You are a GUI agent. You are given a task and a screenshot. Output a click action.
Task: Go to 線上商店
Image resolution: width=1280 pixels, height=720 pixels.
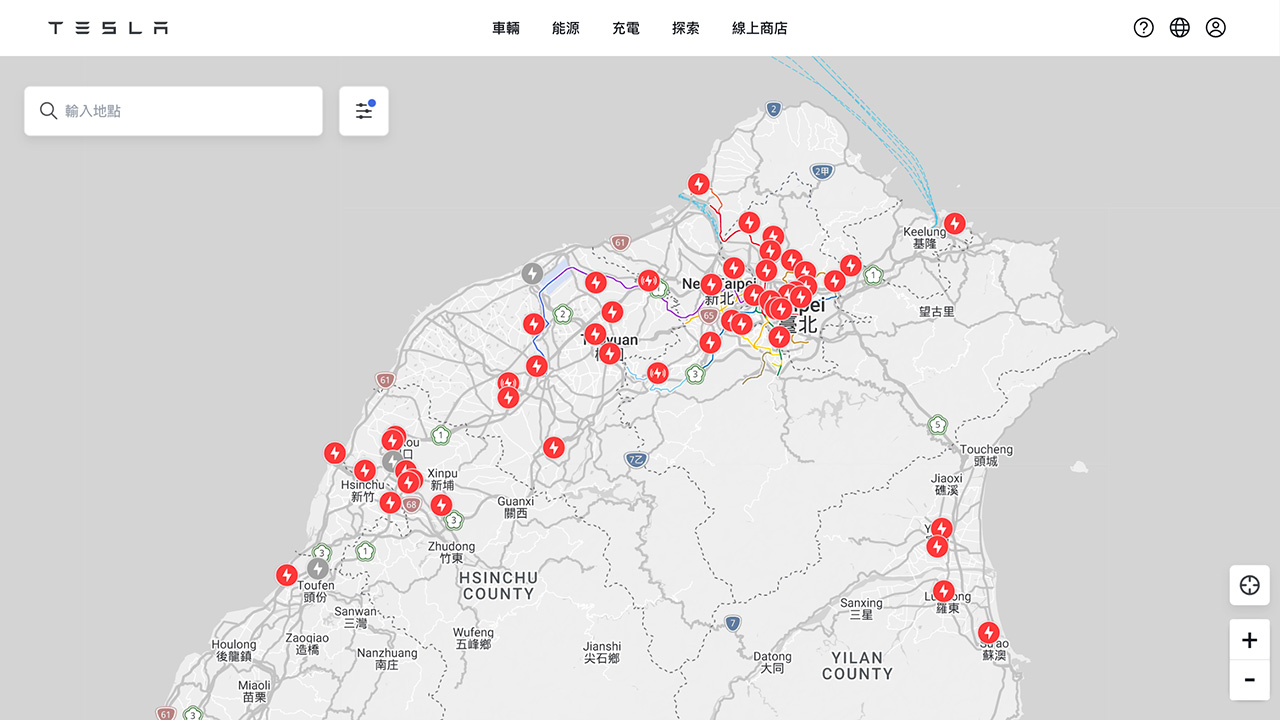point(760,28)
